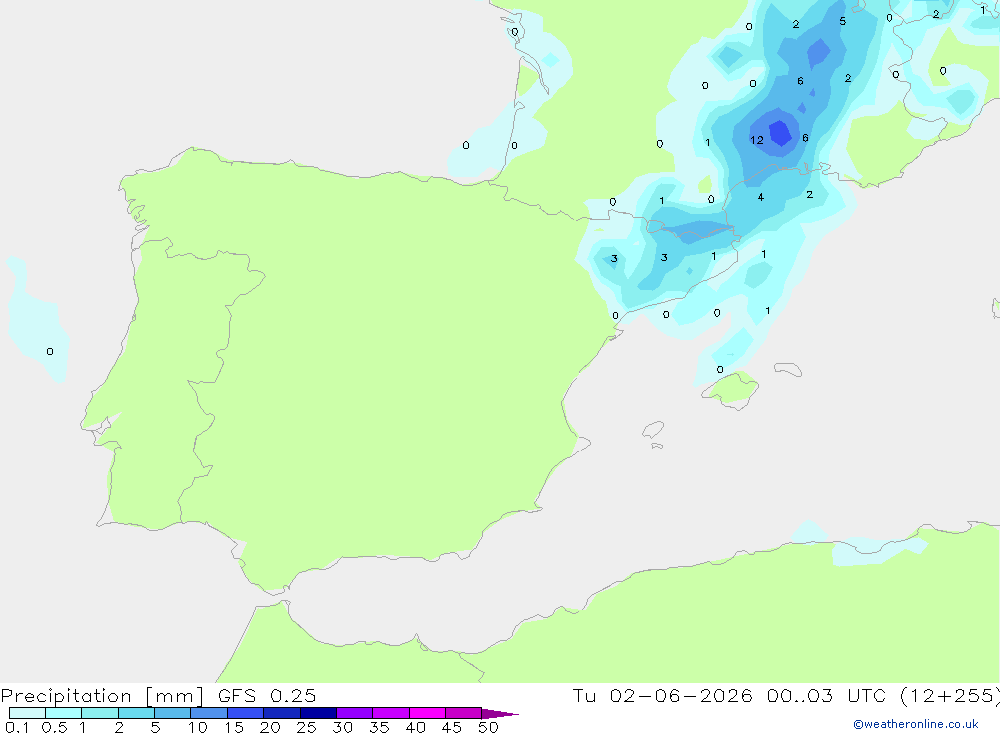Image resolution: width=1000 pixels, height=733 pixels.
Task: Click the '35' legend scale label
Action: pyautogui.click(x=379, y=727)
